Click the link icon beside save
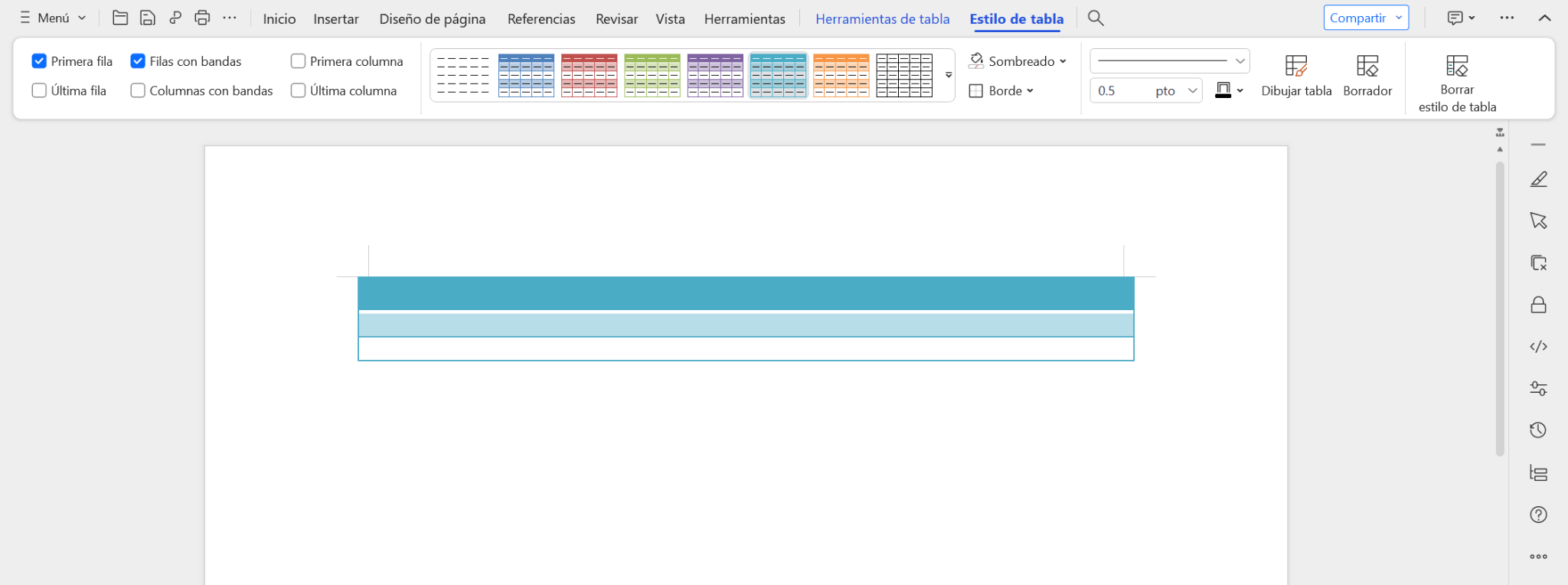 point(175,18)
